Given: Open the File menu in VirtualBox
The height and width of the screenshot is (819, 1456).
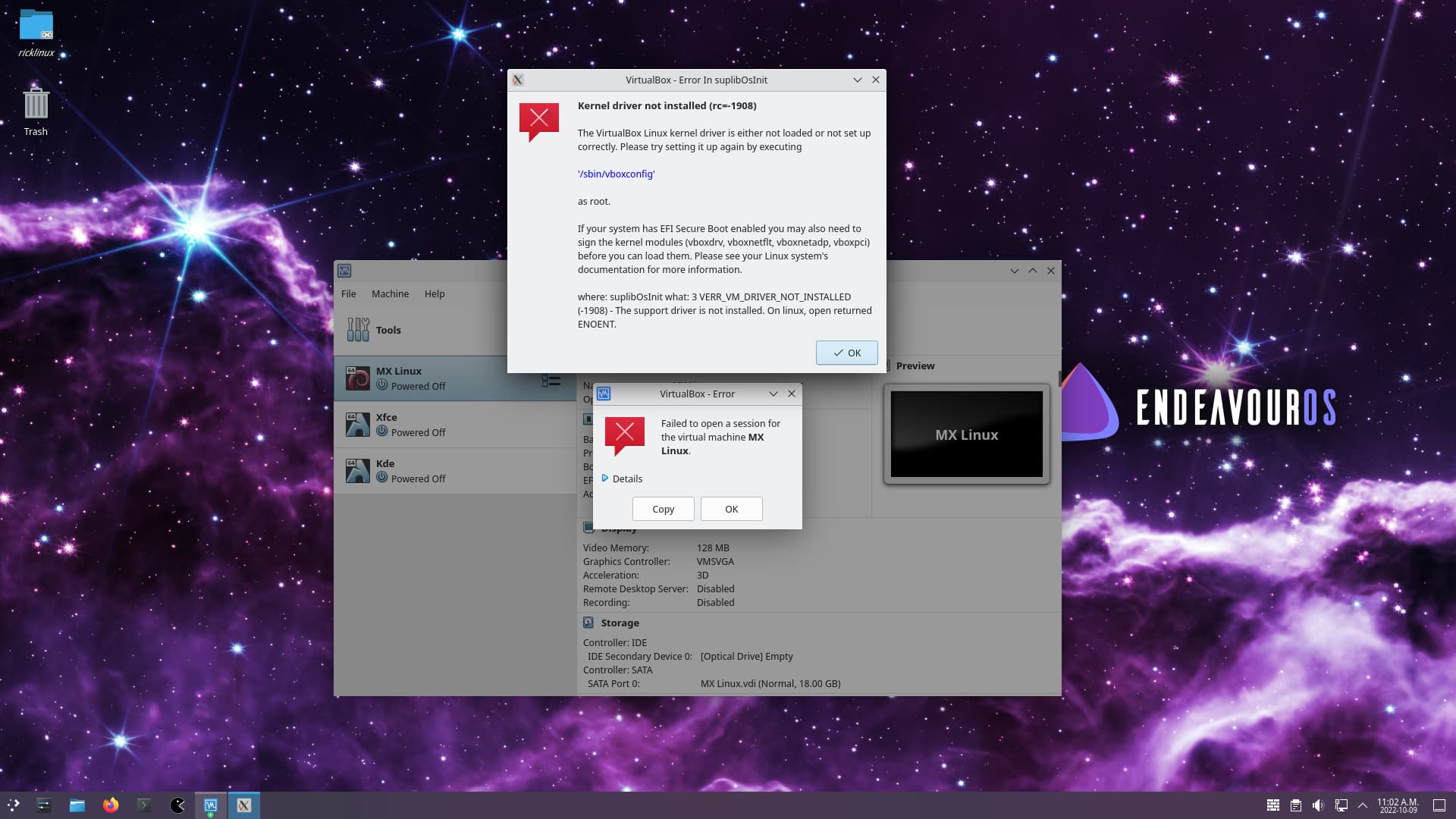Looking at the screenshot, I should tap(348, 293).
